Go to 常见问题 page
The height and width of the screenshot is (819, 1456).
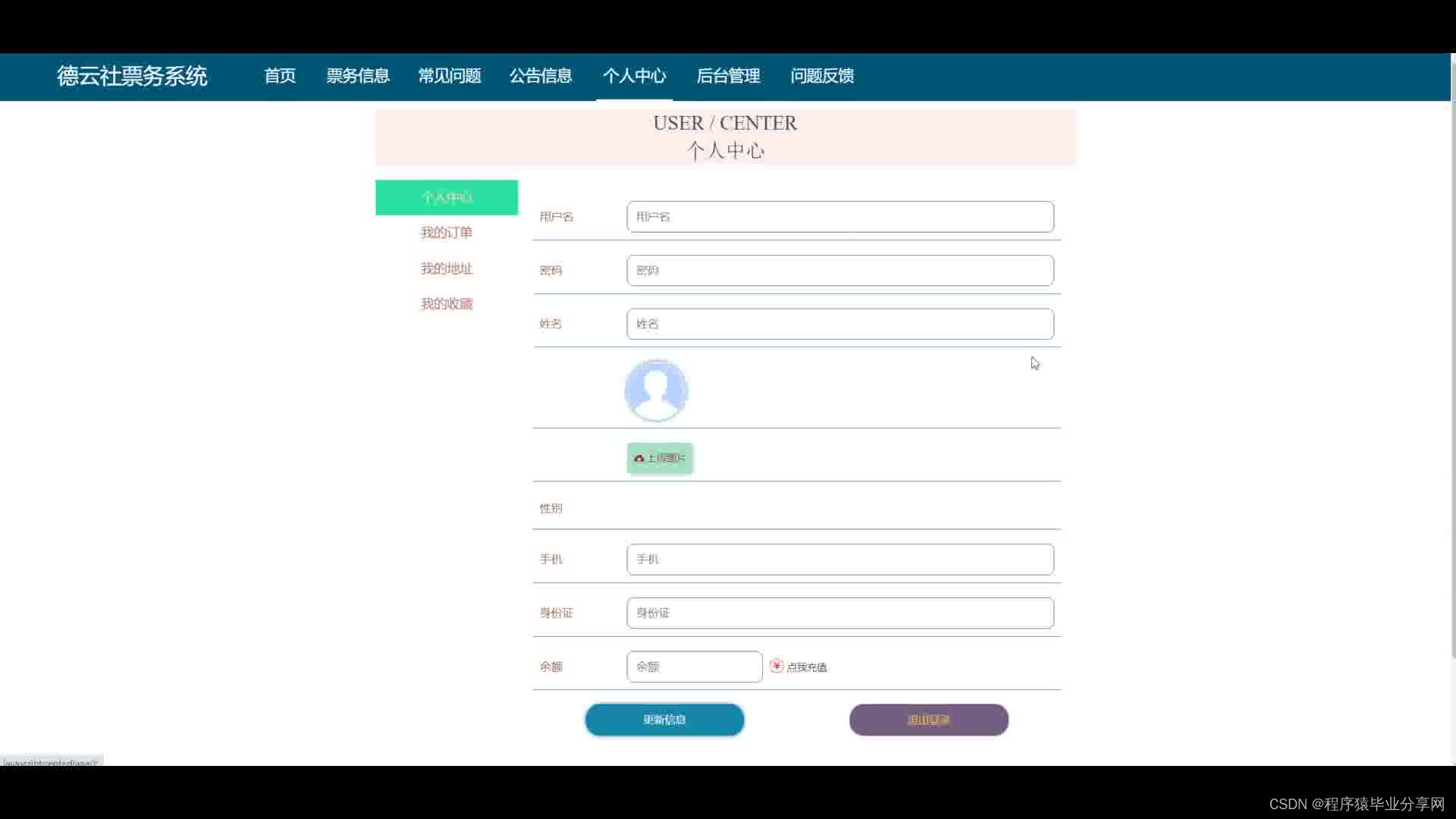tap(450, 76)
